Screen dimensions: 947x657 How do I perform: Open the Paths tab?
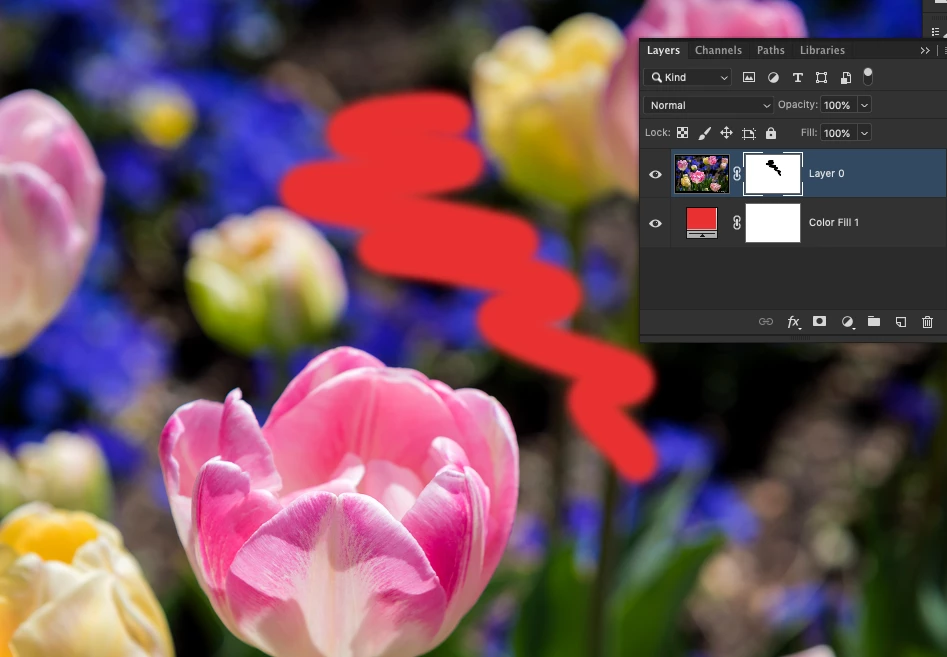(x=771, y=50)
